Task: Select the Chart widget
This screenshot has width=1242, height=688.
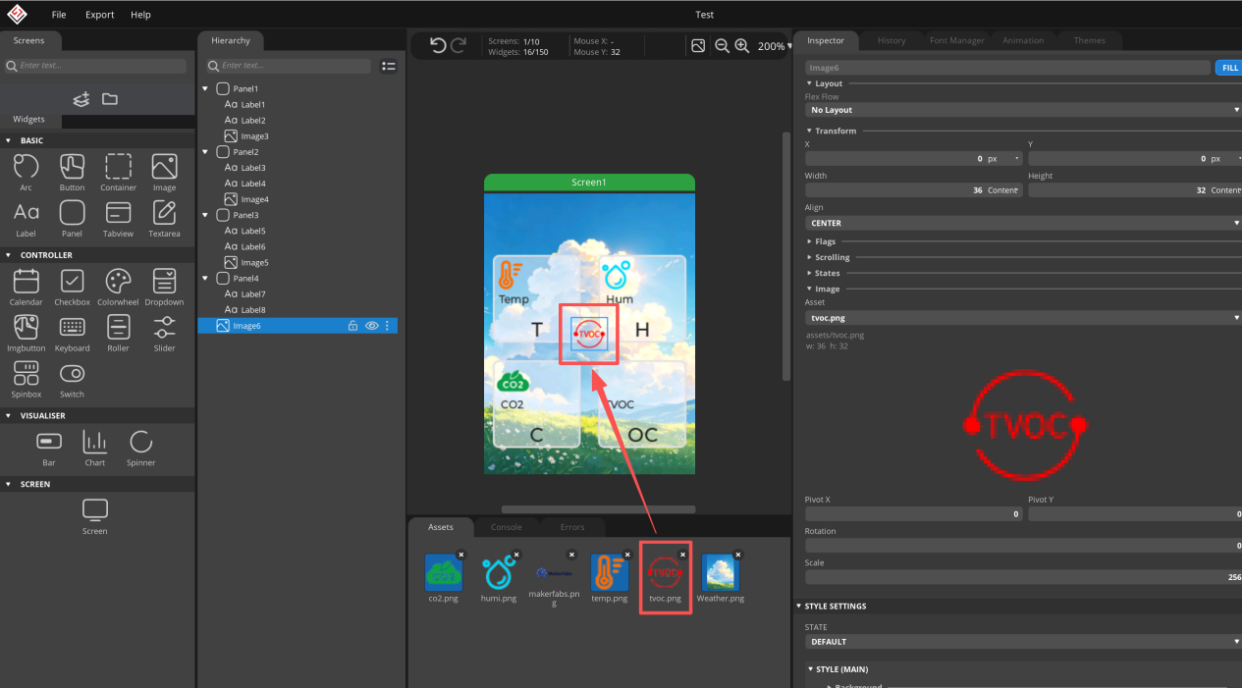Action: 95,448
